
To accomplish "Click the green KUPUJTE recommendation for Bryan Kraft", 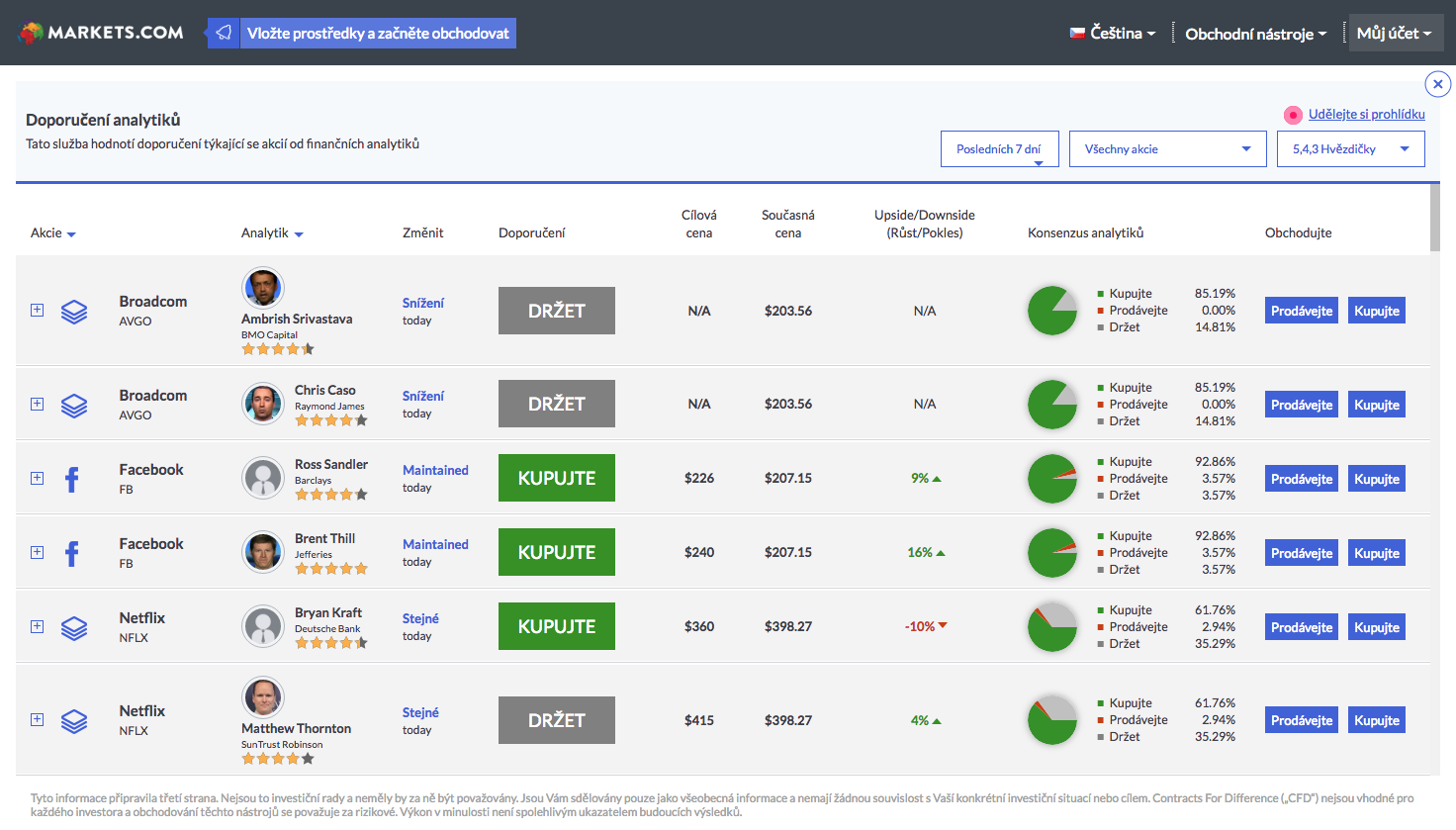I will pos(557,626).
